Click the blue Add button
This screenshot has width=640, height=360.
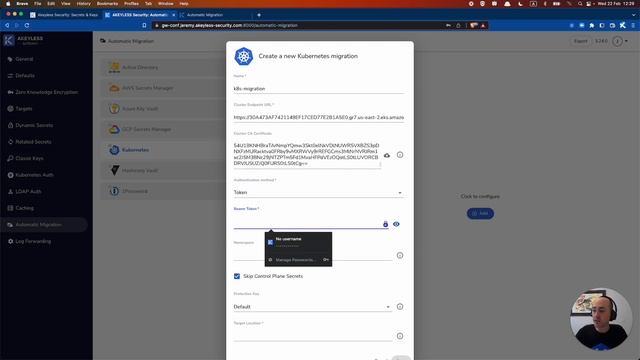pos(480,213)
